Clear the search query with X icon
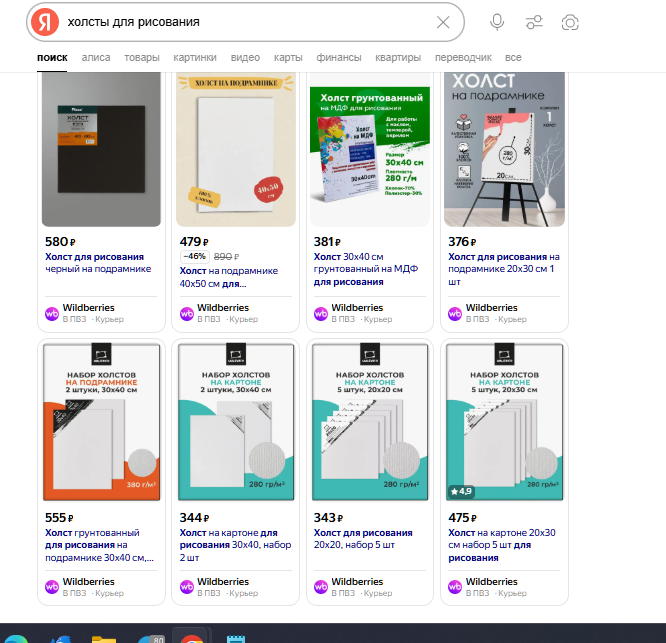The width and height of the screenshot is (666, 643). (443, 22)
